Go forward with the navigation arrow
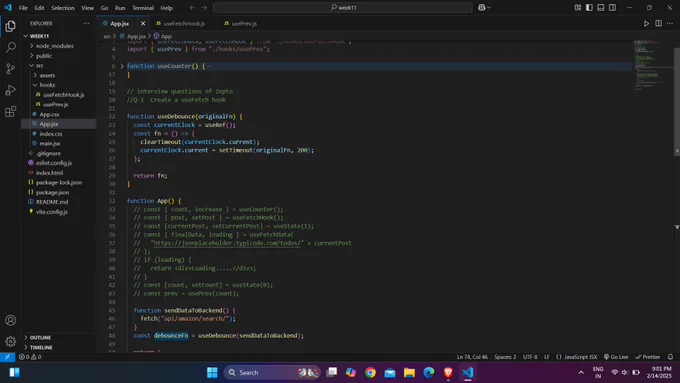680x383 pixels. click(x=204, y=7)
